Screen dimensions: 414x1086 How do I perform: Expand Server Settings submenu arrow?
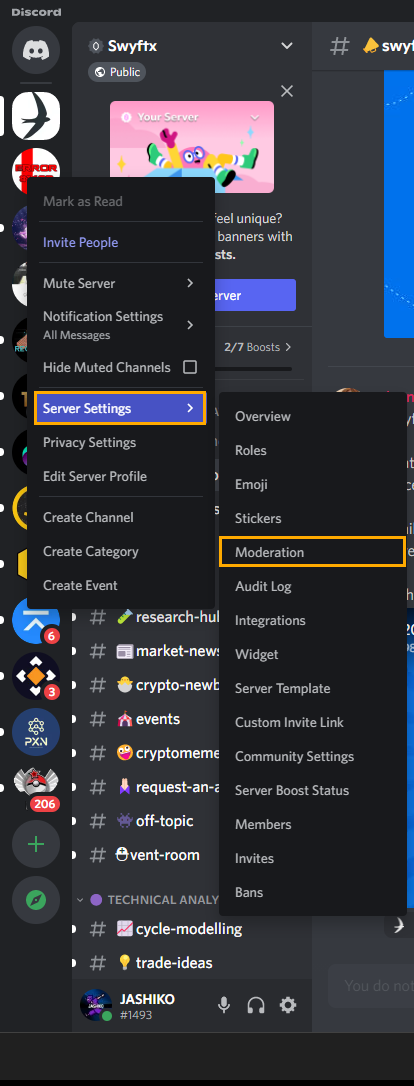[190, 409]
